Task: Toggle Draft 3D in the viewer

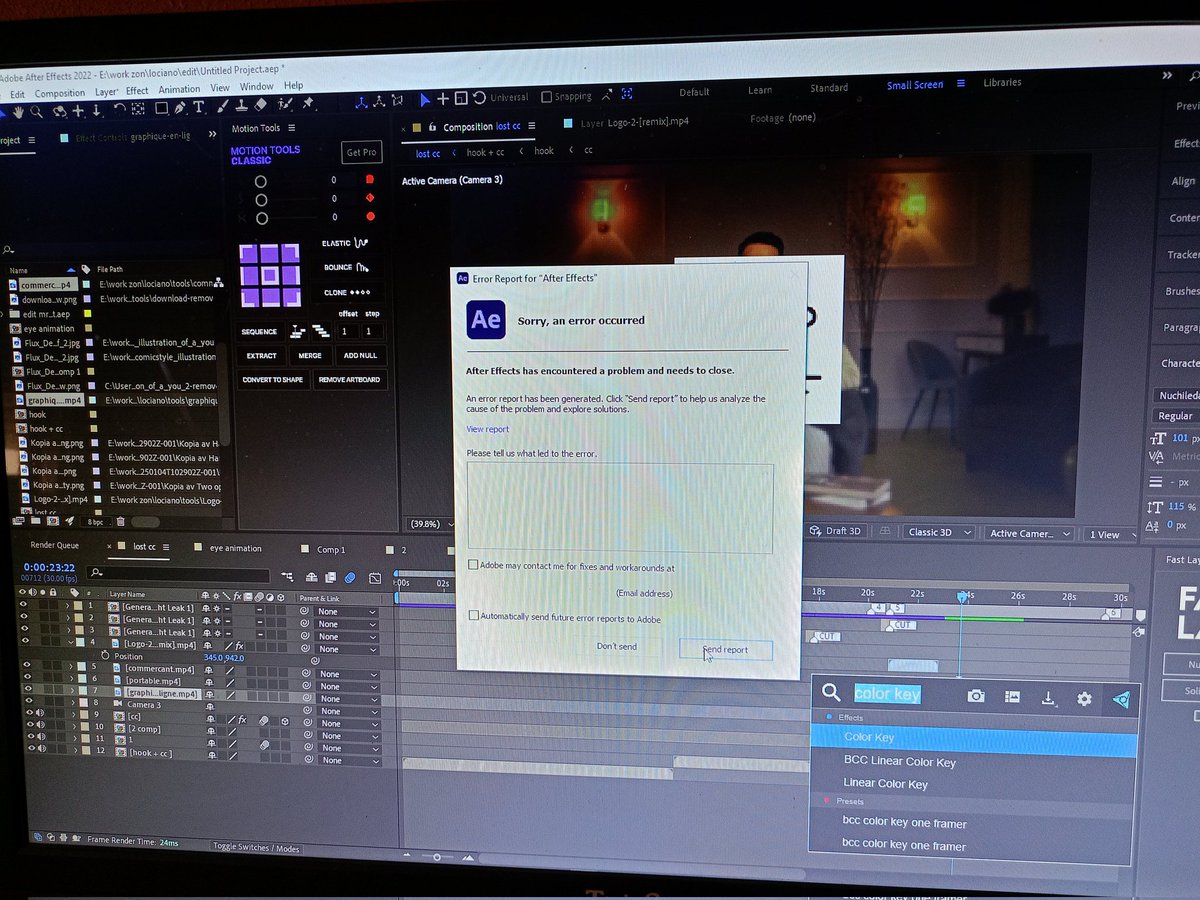Action: pyautogui.click(x=835, y=531)
